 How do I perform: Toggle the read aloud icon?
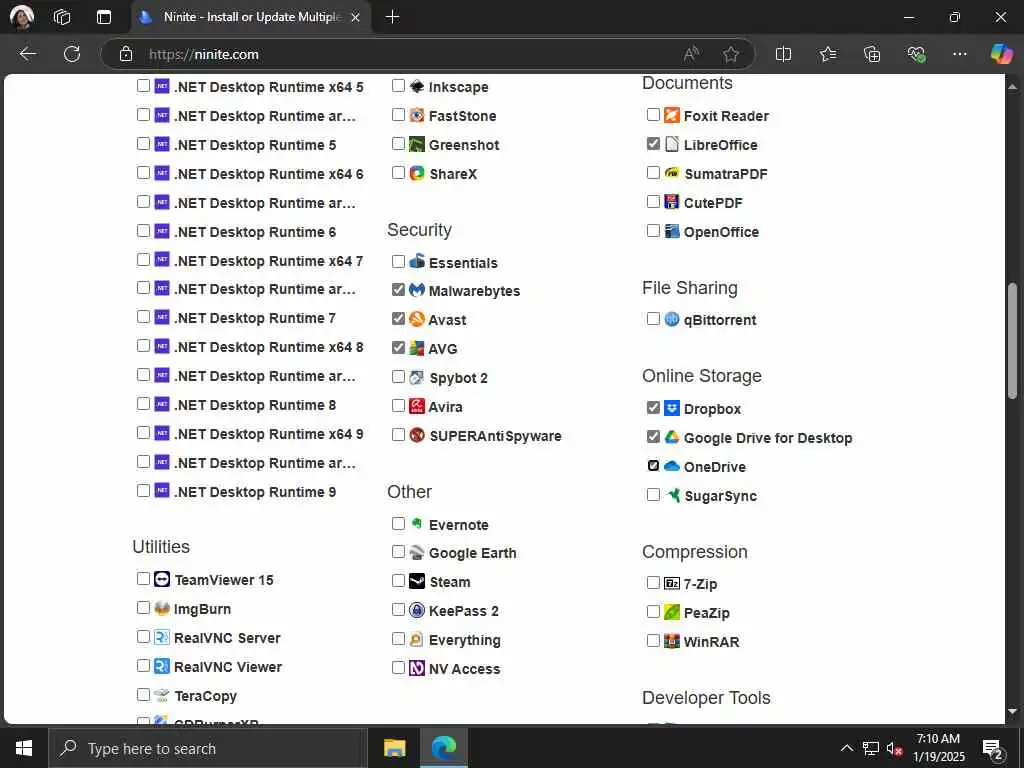691,54
